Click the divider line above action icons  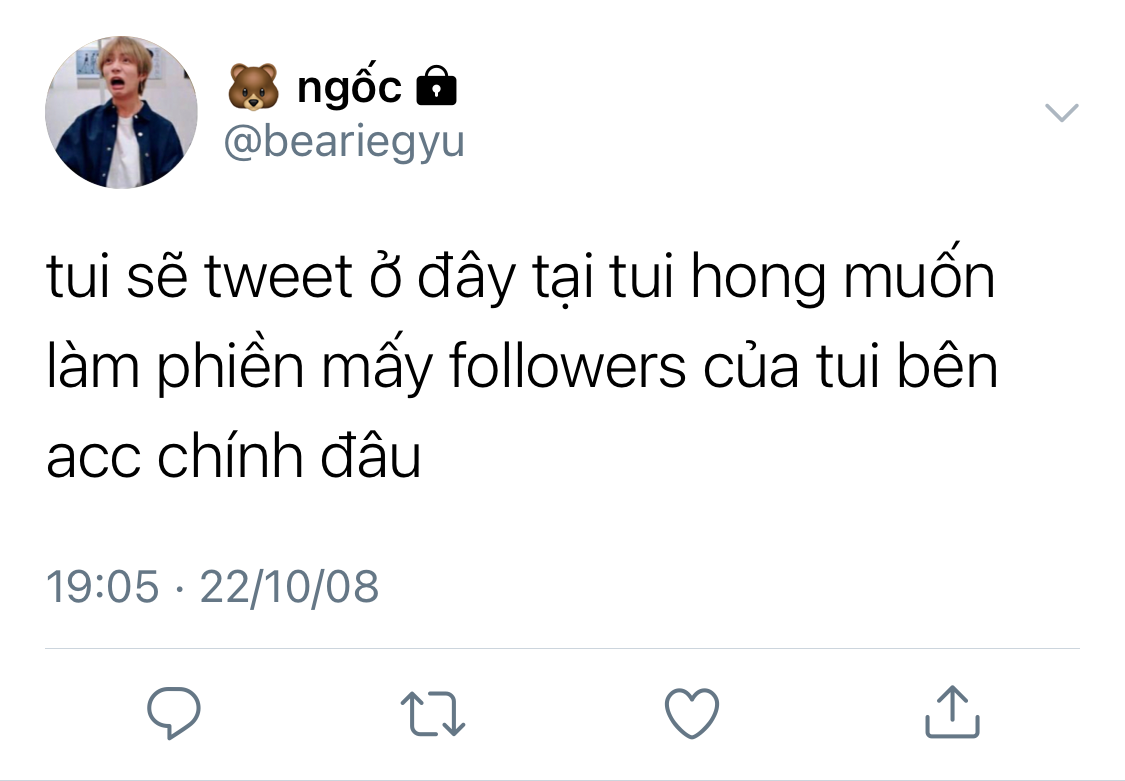[x=562, y=648]
